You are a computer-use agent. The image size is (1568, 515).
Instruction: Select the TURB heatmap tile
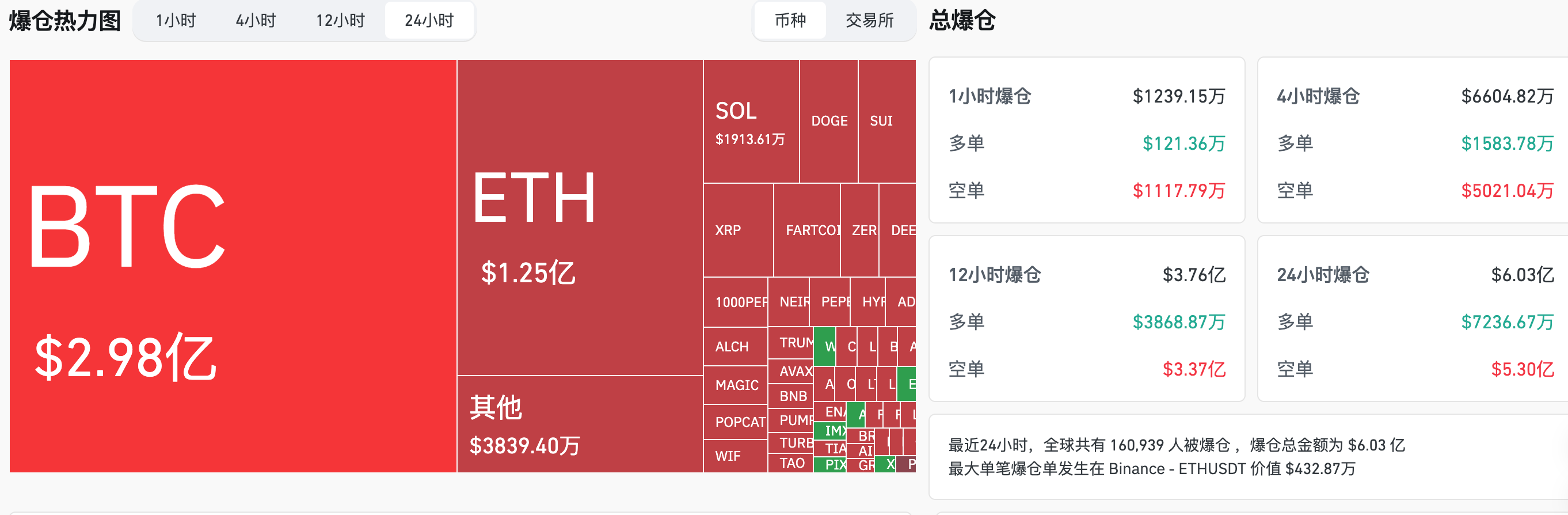pos(791,443)
